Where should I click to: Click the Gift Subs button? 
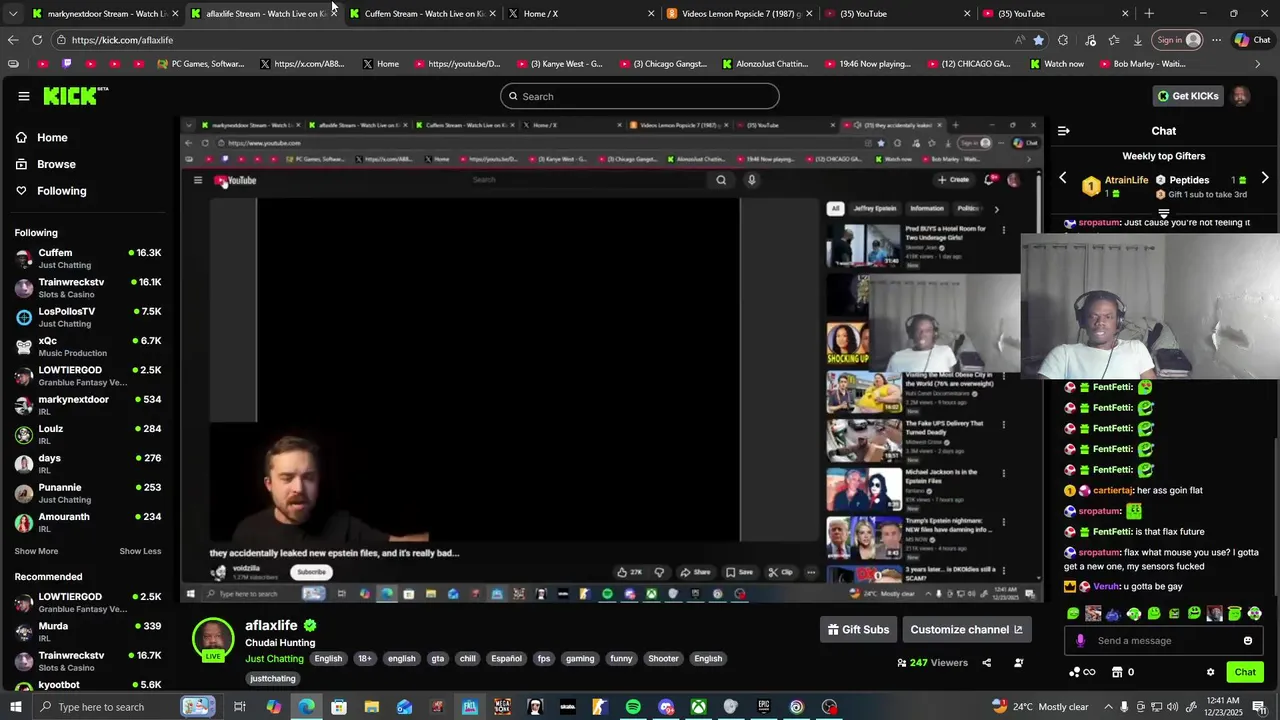[x=858, y=629]
